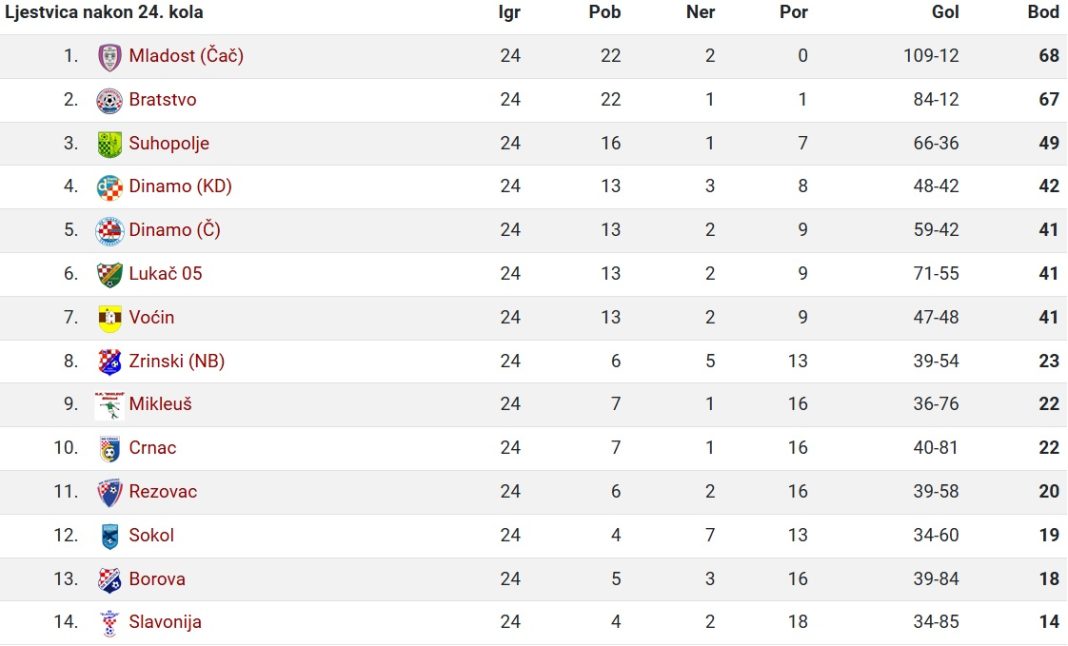Click the yellow Voćin club crest

pyautogui.click(x=110, y=318)
